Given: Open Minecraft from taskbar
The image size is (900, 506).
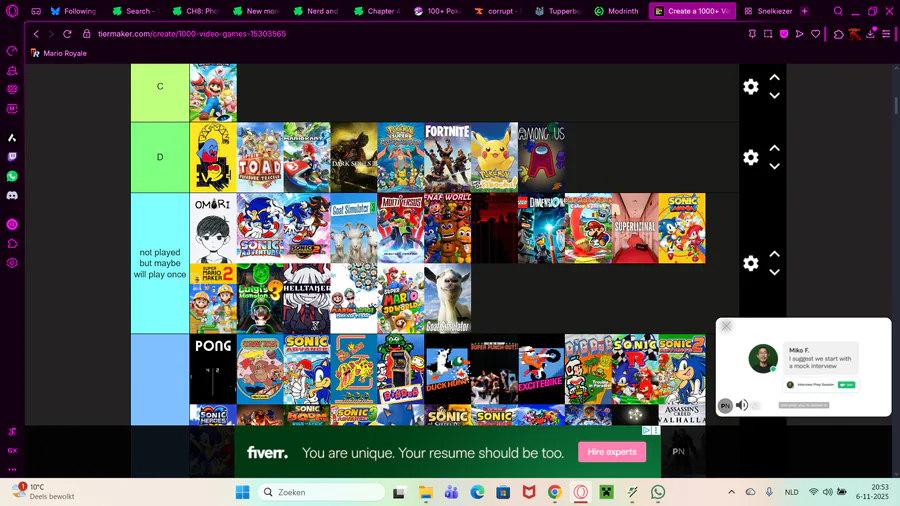Looking at the screenshot, I should (x=606, y=492).
